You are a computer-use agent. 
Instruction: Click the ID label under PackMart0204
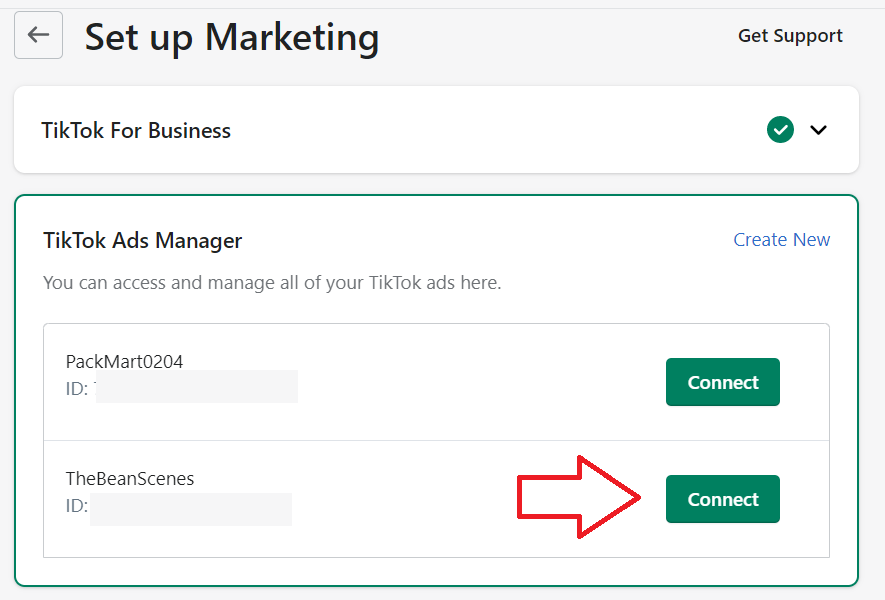77,388
